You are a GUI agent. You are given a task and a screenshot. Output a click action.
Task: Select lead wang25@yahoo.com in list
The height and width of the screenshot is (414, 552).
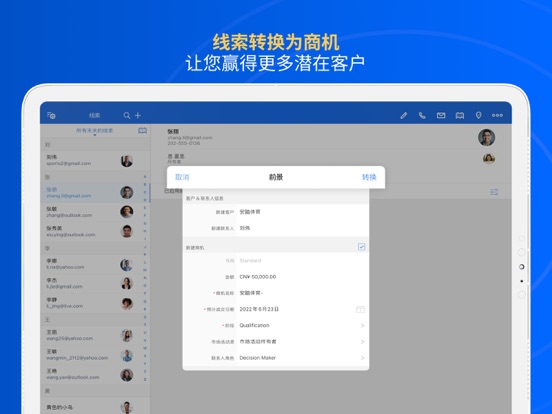point(95,335)
